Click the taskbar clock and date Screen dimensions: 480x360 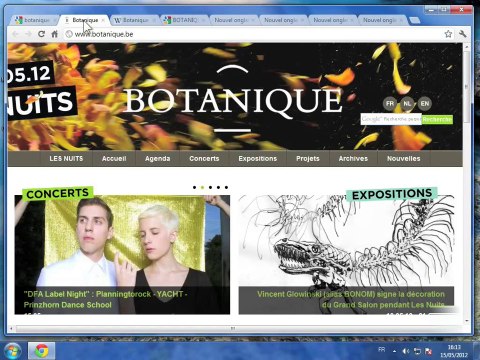click(x=454, y=351)
